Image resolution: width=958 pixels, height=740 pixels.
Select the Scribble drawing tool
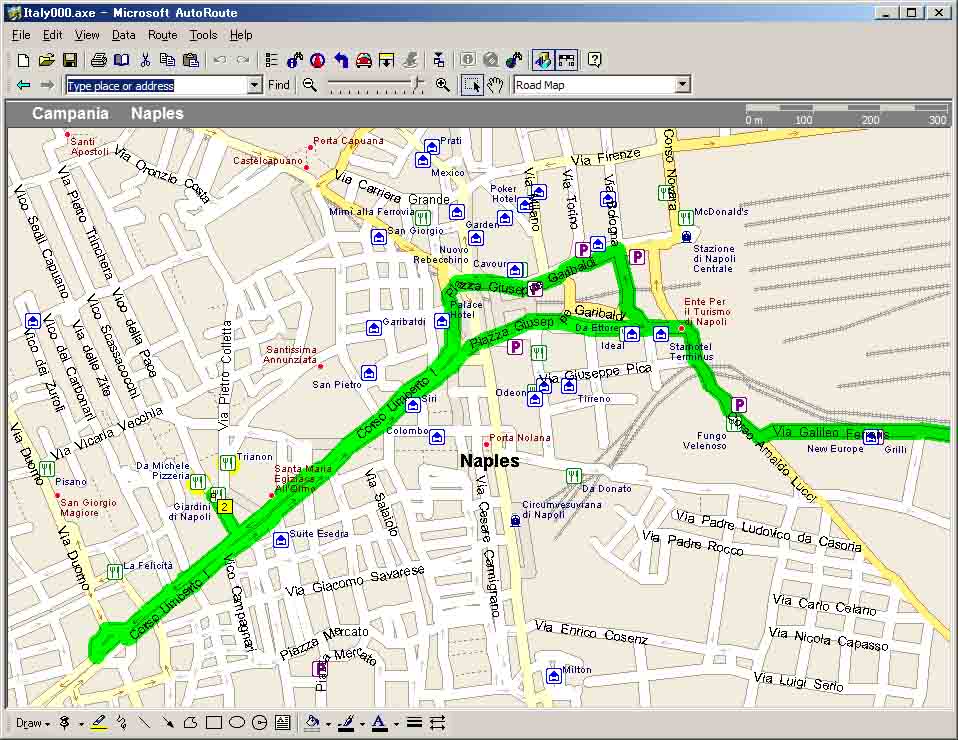pyautogui.click(x=122, y=724)
